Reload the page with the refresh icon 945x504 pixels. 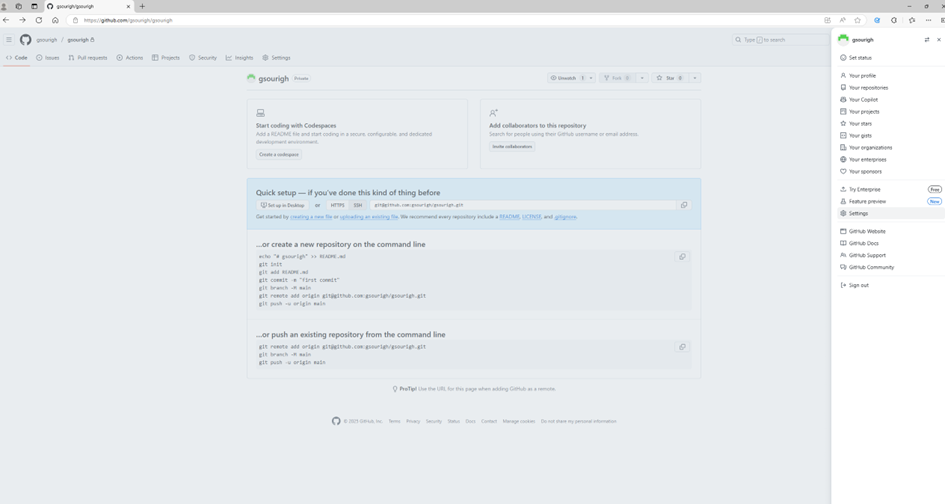(x=39, y=20)
